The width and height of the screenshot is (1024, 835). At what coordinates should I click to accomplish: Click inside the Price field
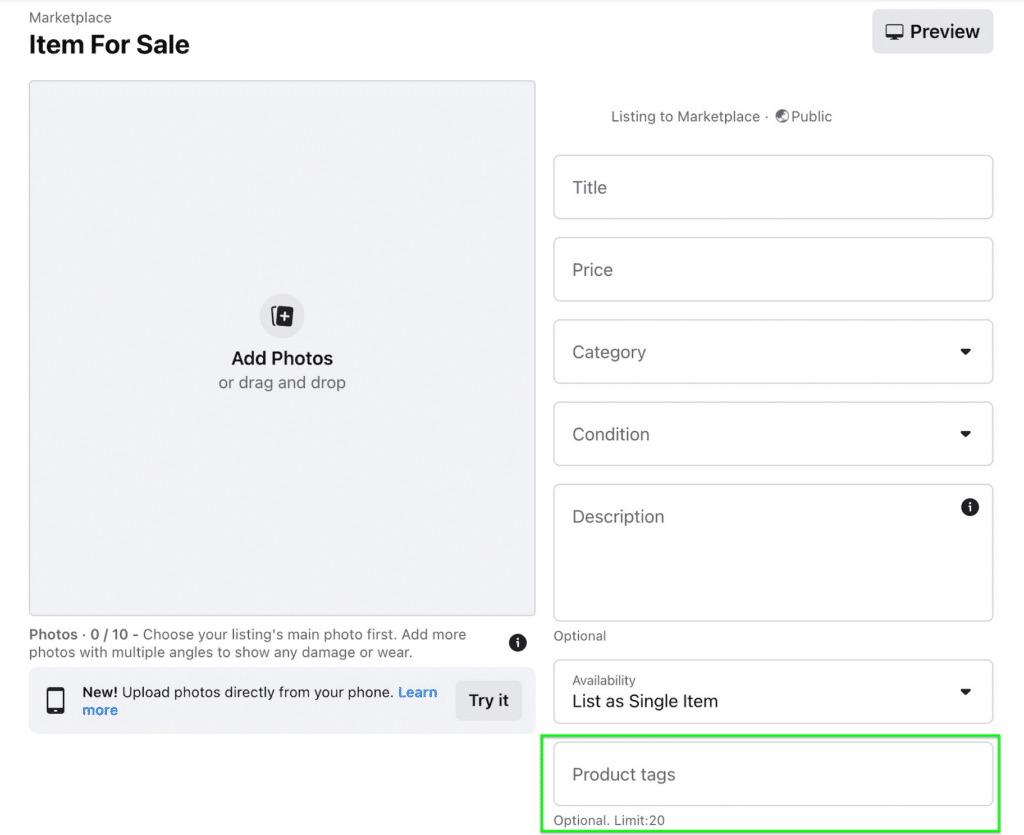point(772,269)
